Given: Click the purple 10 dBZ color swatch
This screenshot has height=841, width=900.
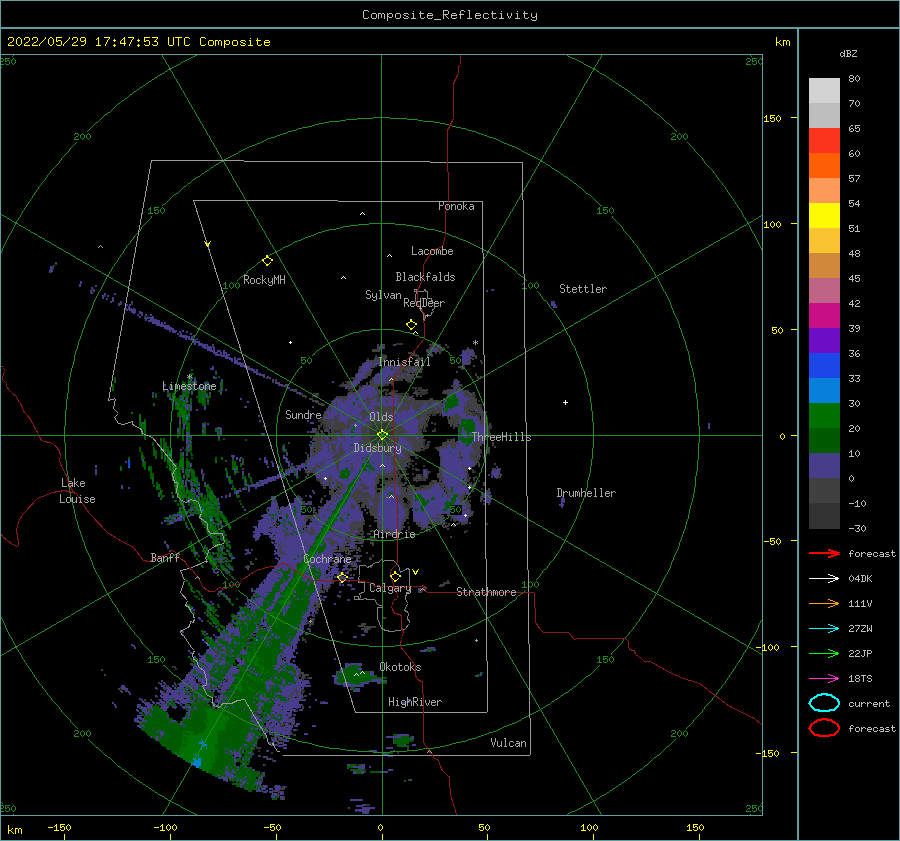Looking at the screenshot, I should 824,466.
